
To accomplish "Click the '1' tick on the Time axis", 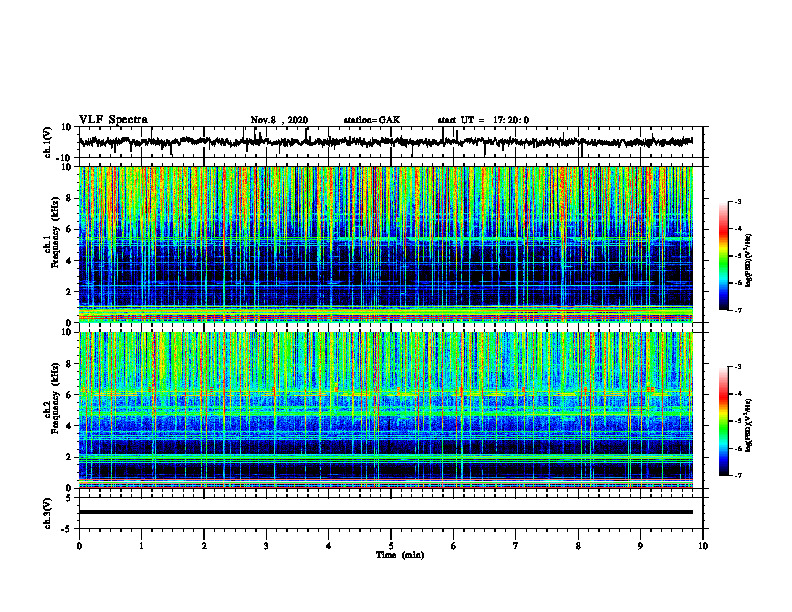I will (x=141, y=546).
